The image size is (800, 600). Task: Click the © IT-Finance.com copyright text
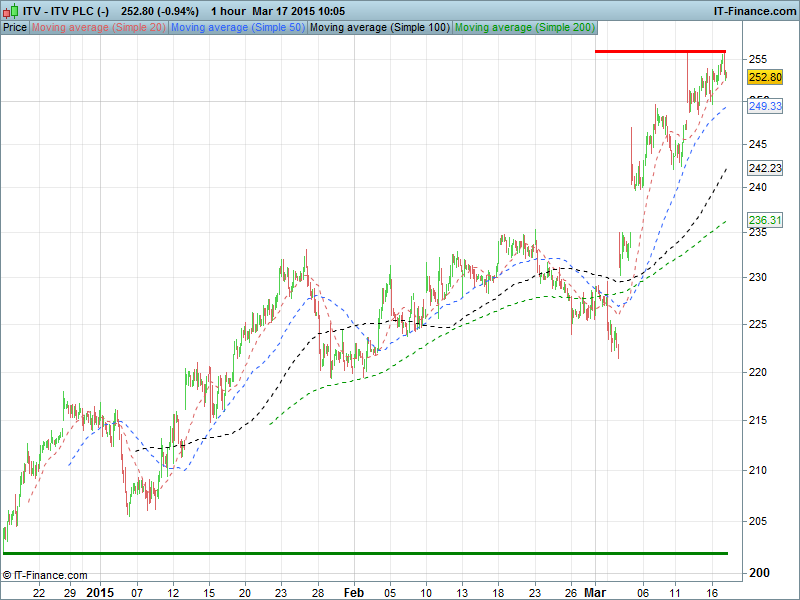pyautogui.click(x=45, y=575)
